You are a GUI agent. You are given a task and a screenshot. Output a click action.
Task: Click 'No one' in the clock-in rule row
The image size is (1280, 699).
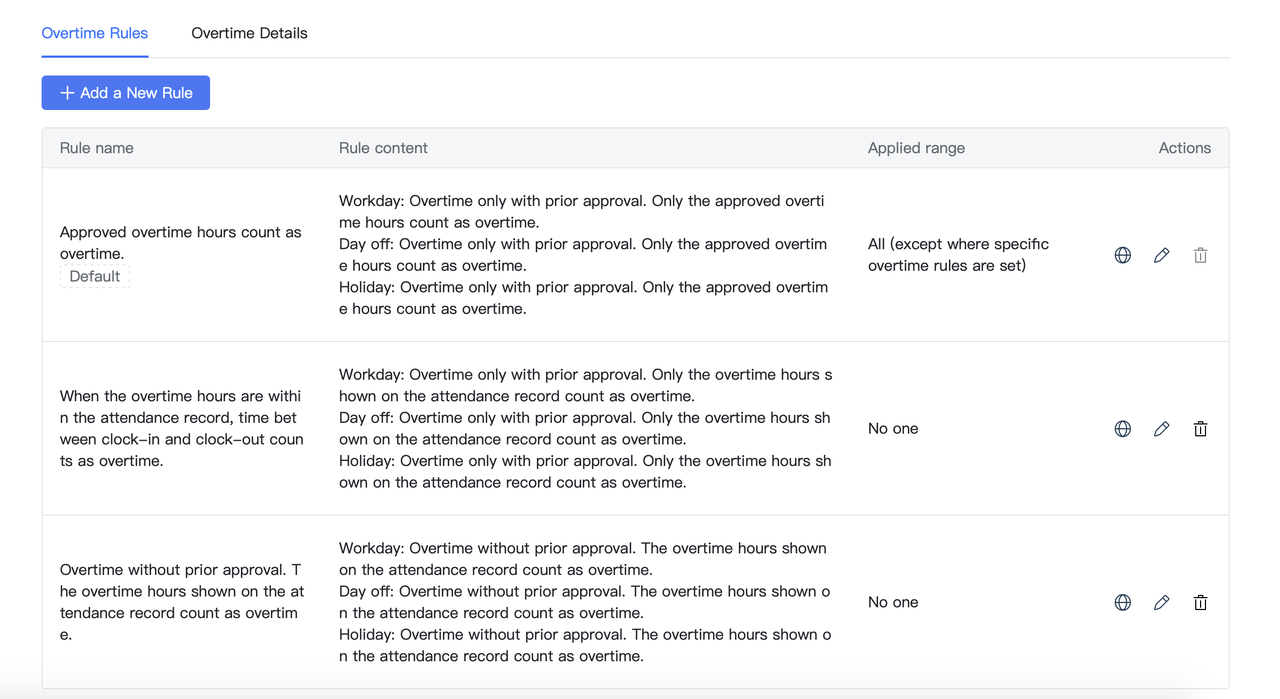click(893, 429)
